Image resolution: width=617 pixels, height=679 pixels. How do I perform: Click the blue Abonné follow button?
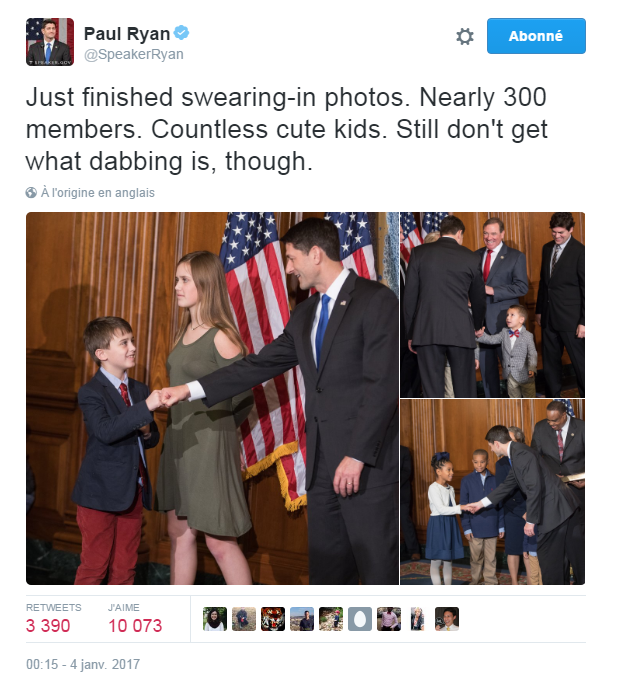click(x=536, y=36)
